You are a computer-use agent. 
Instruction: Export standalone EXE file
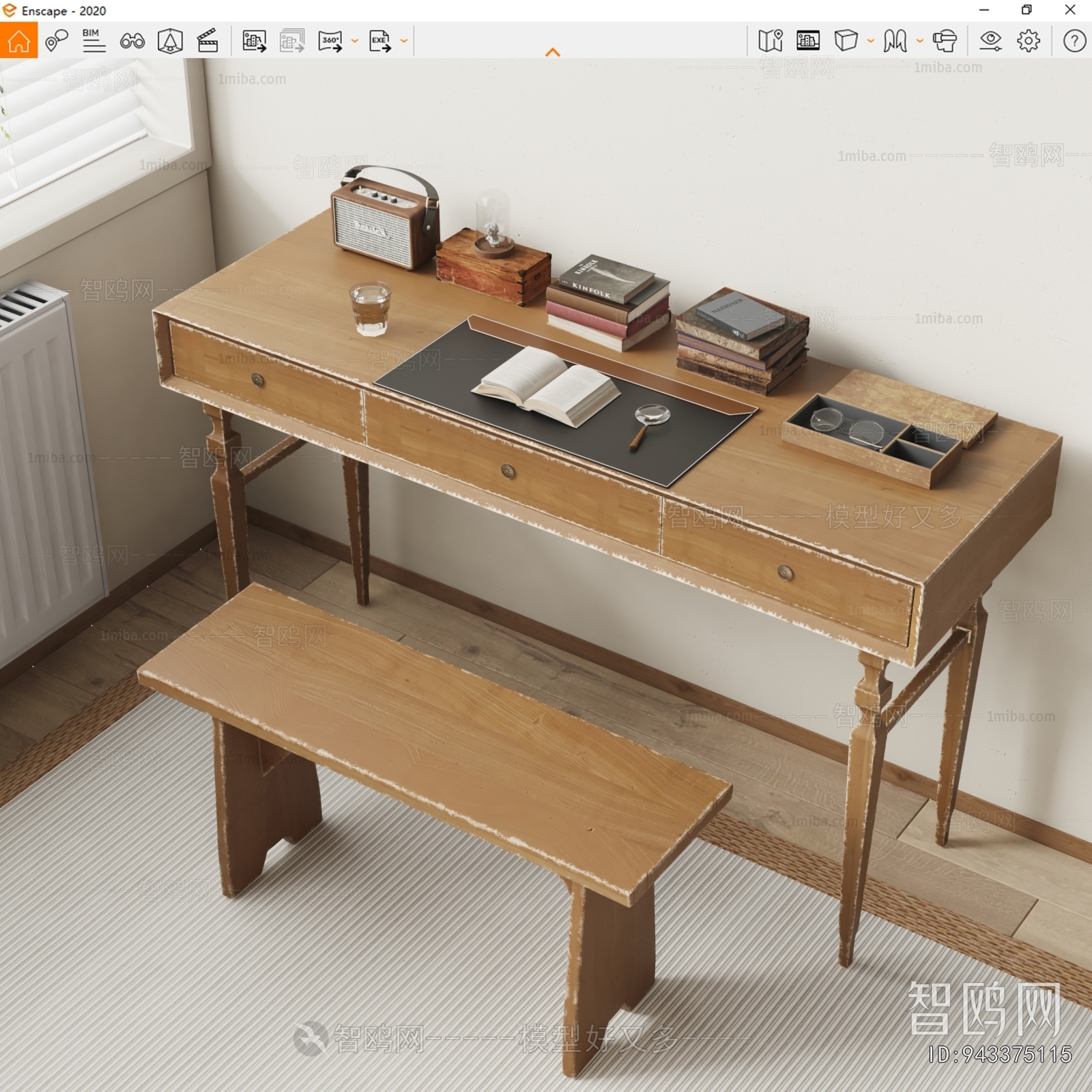[x=380, y=41]
